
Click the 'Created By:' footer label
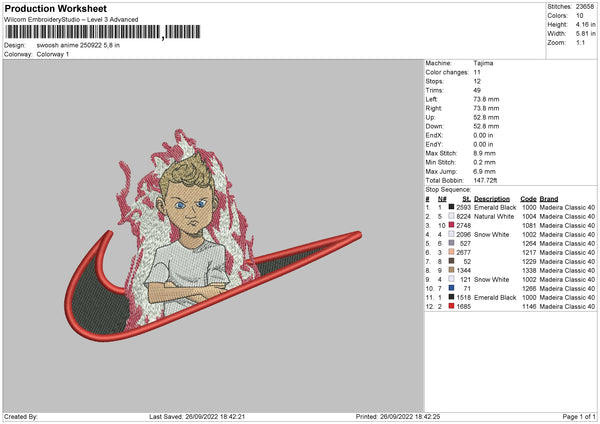click(x=21, y=416)
